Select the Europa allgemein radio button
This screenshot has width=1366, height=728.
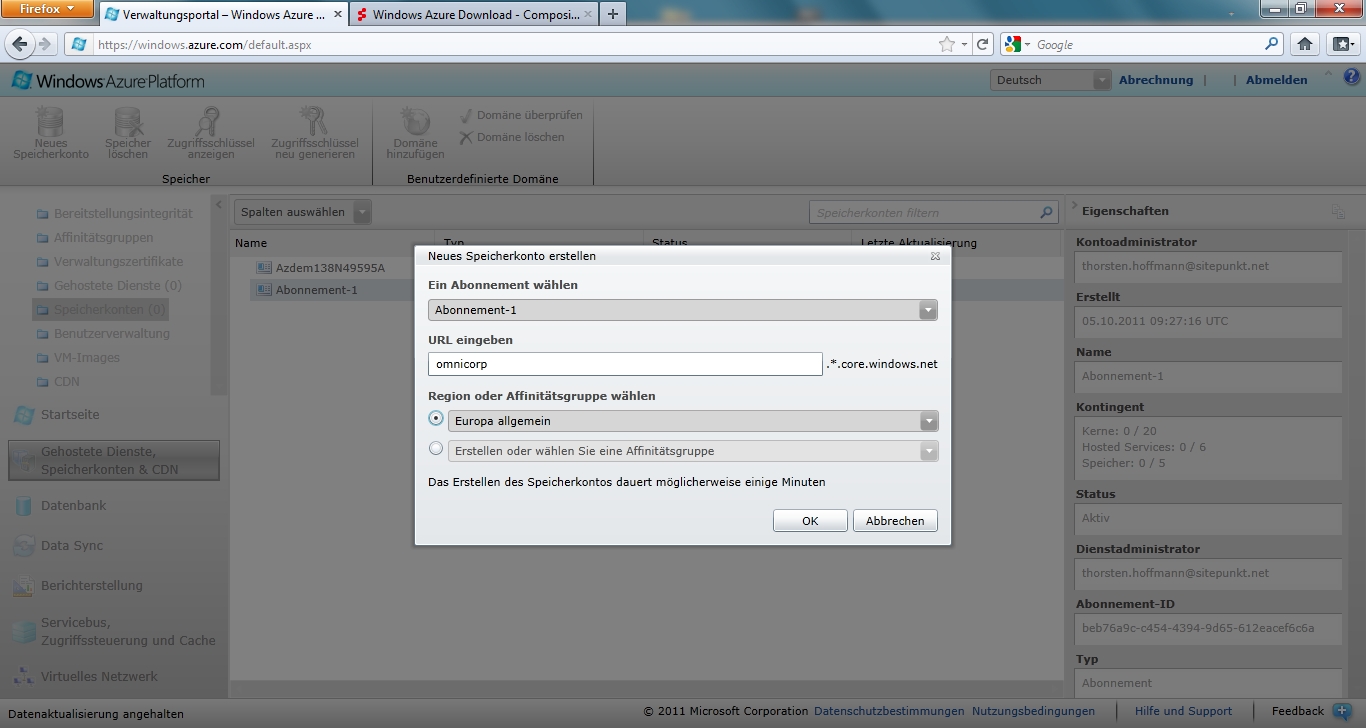pyautogui.click(x=436, y=419)
